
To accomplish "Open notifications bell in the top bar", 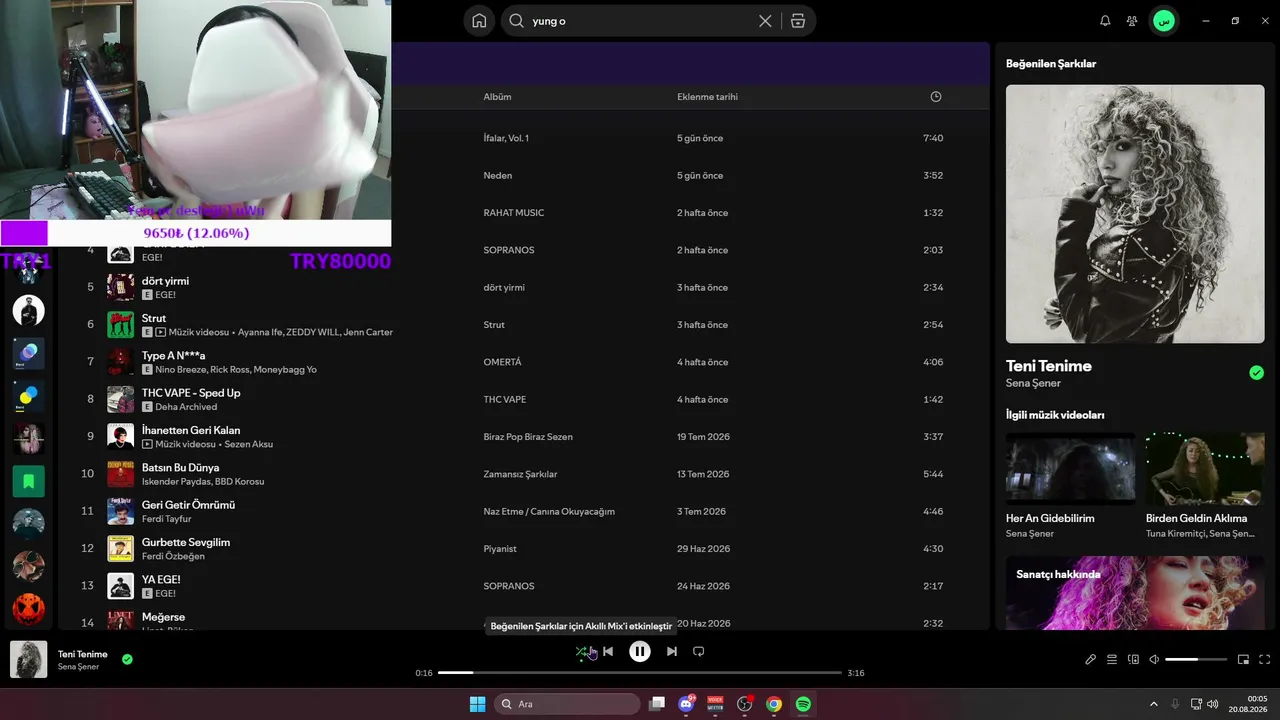I will pos(1105,21).
